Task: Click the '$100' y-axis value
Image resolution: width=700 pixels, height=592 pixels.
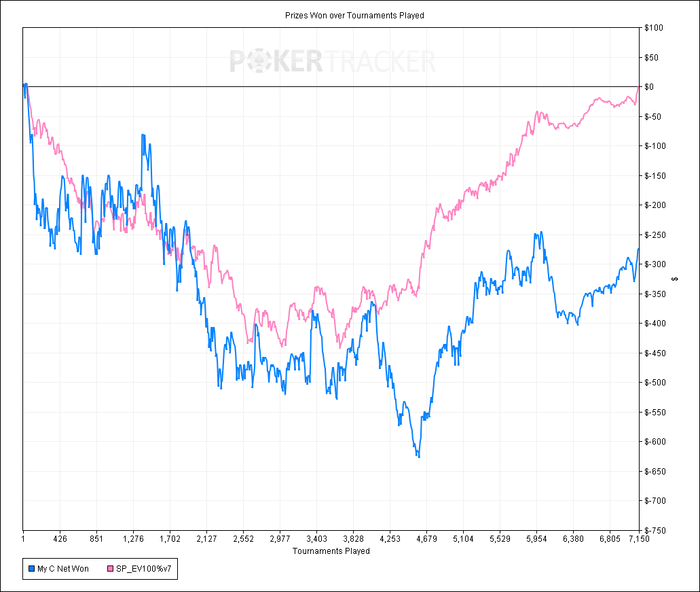Action: tap(654, 28)
